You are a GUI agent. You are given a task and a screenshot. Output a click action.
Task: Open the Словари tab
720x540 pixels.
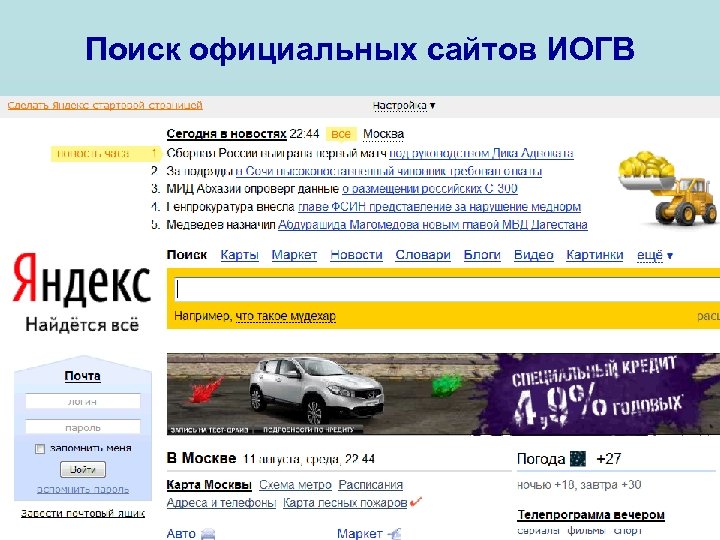[423, 255]
